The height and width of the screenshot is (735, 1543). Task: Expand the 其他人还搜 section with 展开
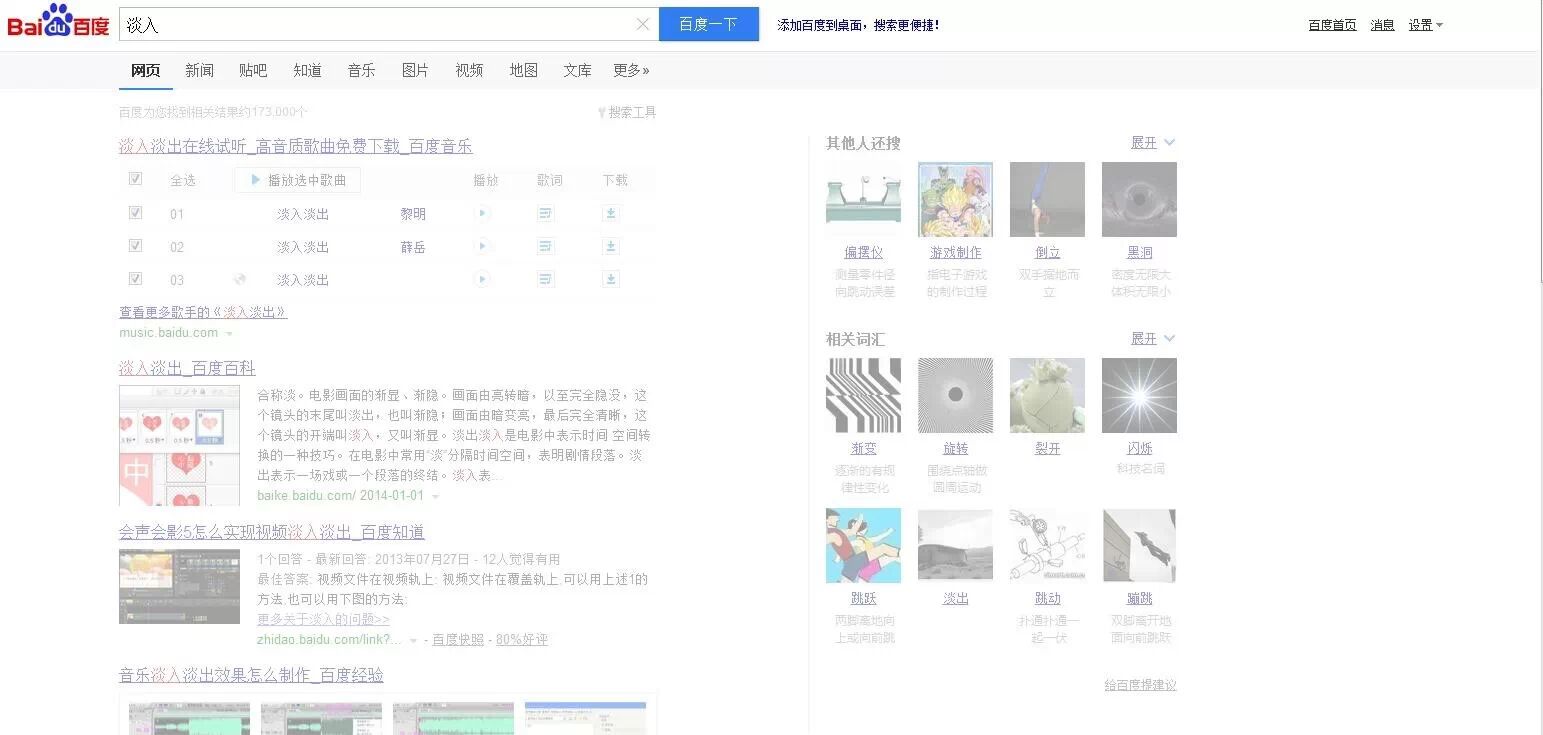(x=1153, y=143)
